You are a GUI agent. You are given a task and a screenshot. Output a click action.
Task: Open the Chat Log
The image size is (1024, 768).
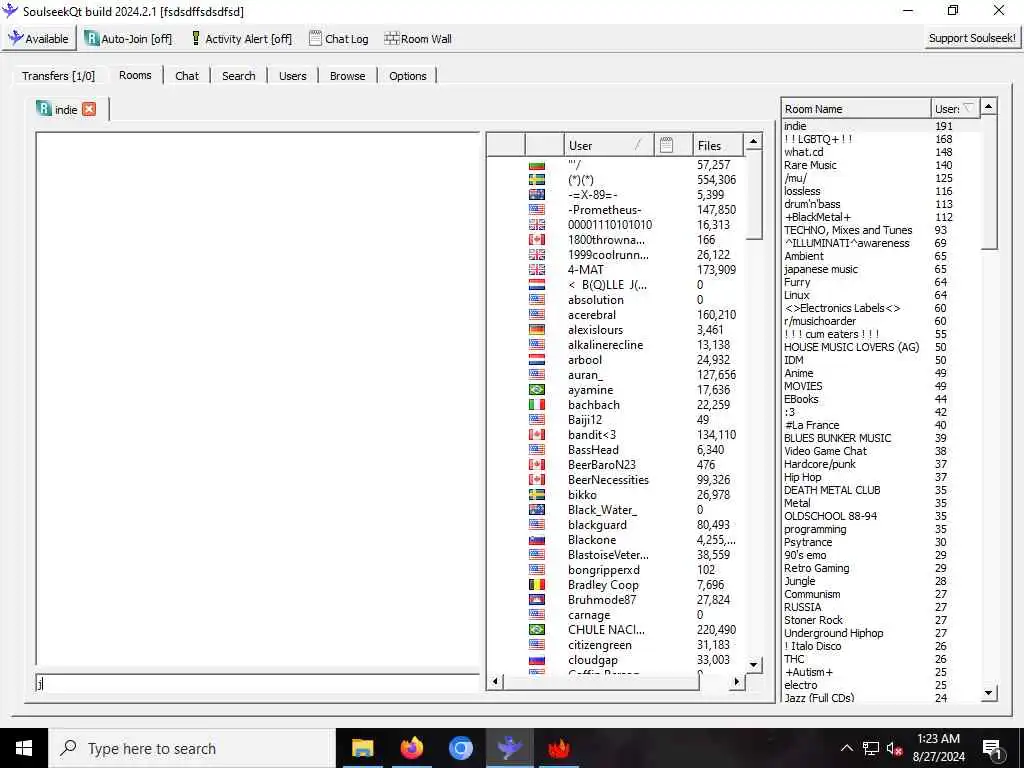(338, 39)
